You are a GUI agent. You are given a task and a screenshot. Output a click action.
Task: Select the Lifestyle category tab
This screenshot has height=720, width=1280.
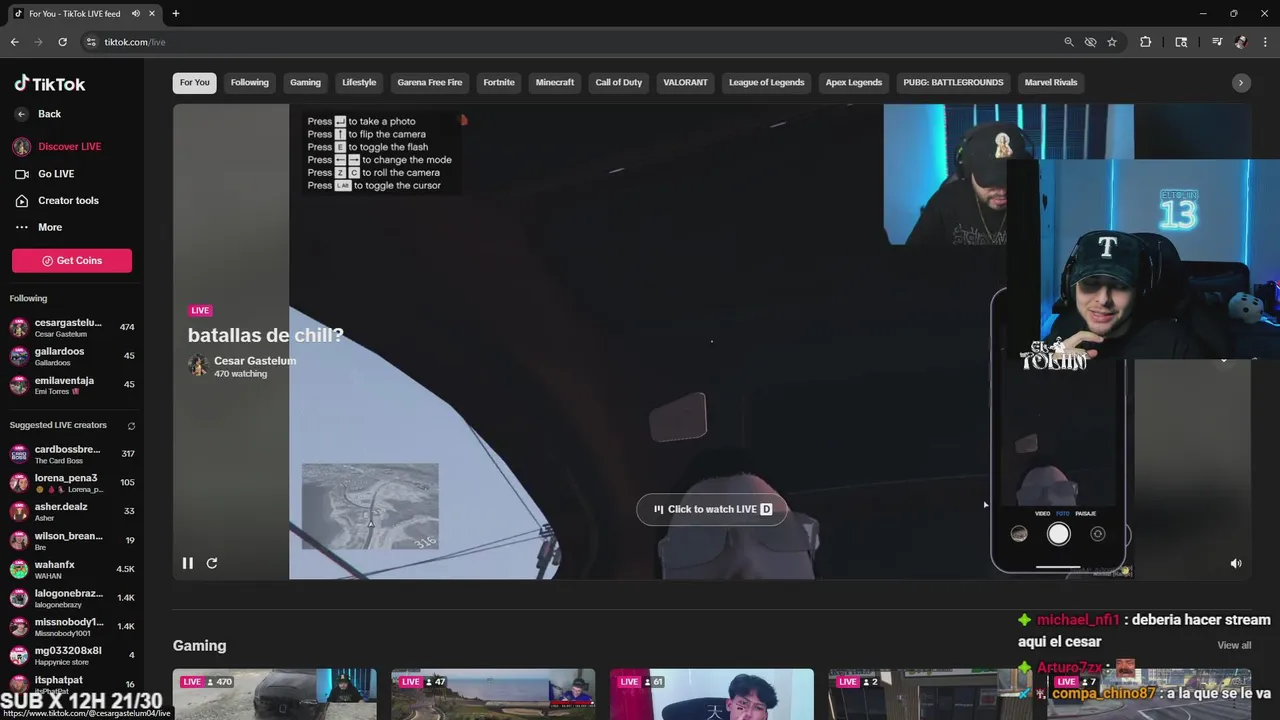(359, 83)
